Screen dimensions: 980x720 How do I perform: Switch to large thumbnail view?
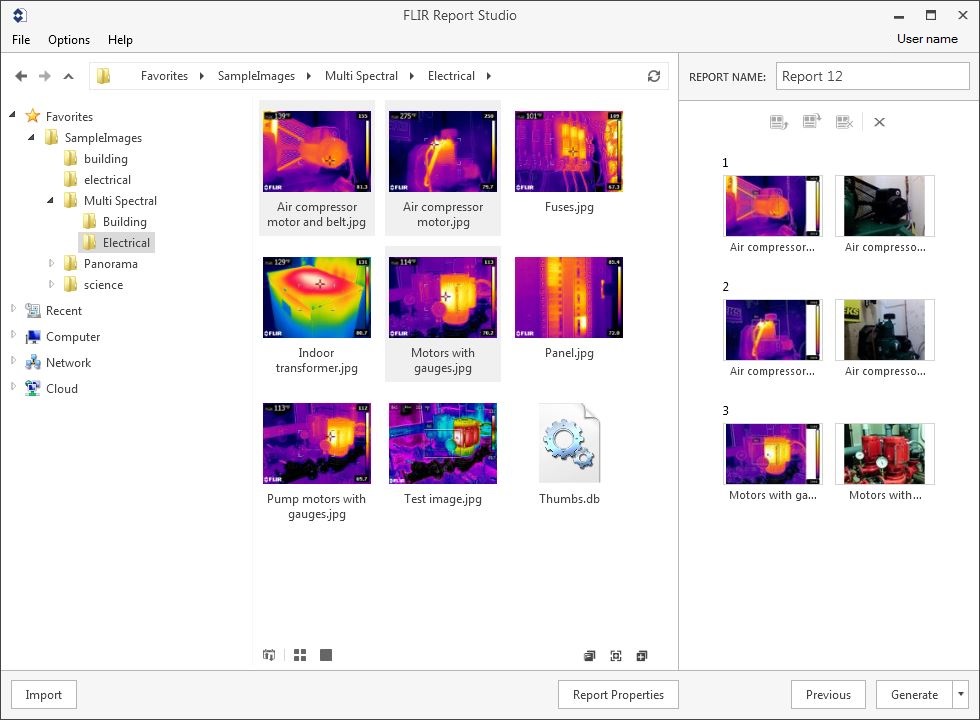click(326, 655)
